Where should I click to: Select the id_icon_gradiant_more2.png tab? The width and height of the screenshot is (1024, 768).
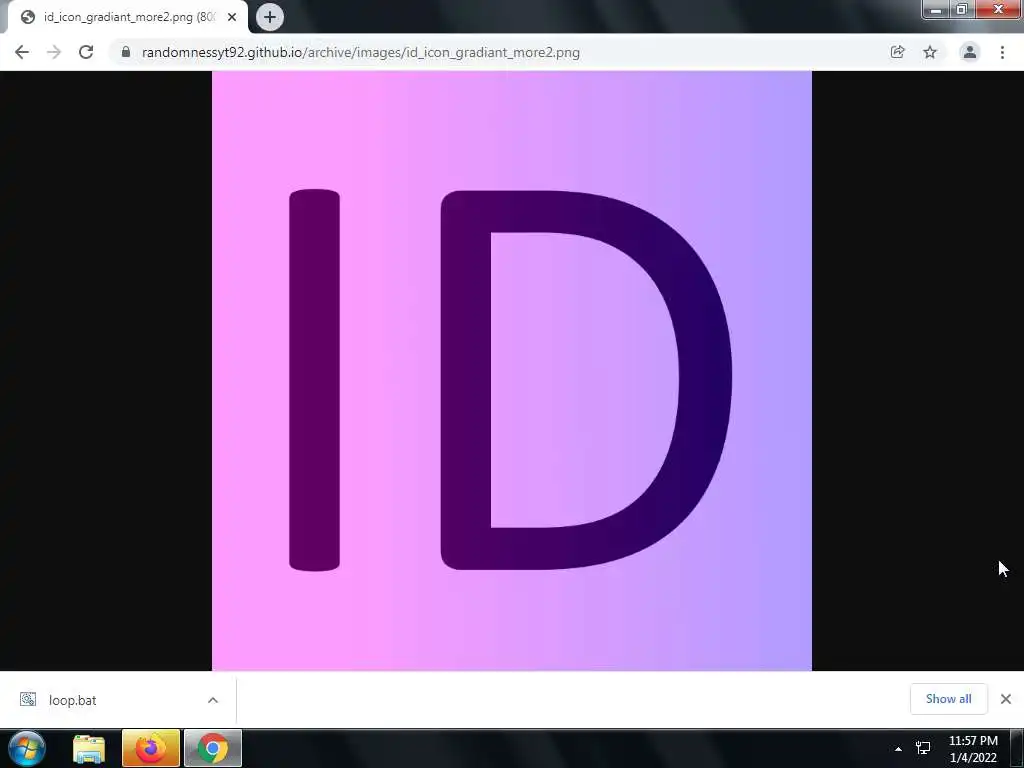coord(127,17)
